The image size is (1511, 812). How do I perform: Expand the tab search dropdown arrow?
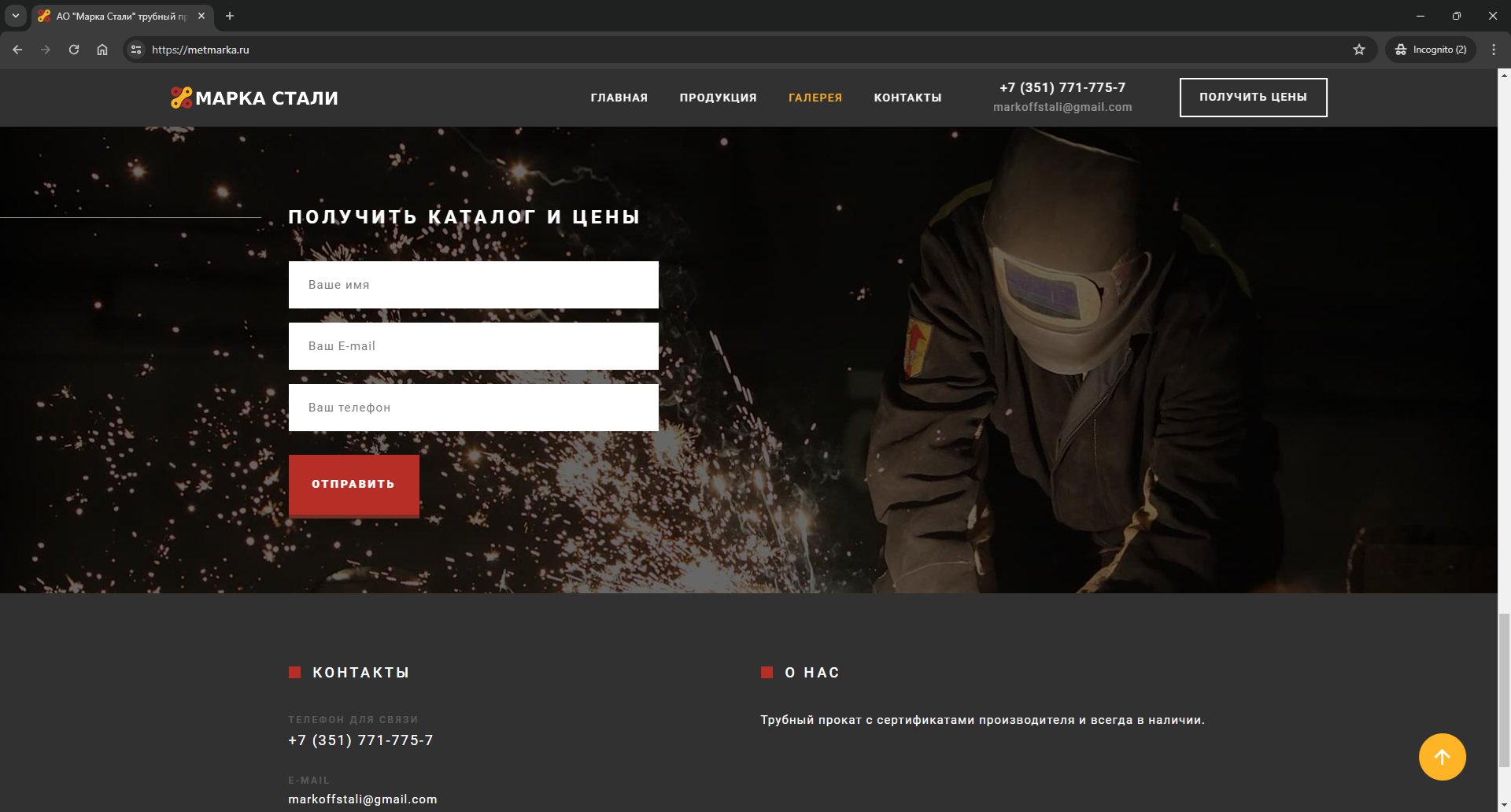click(x=16, y=16)
